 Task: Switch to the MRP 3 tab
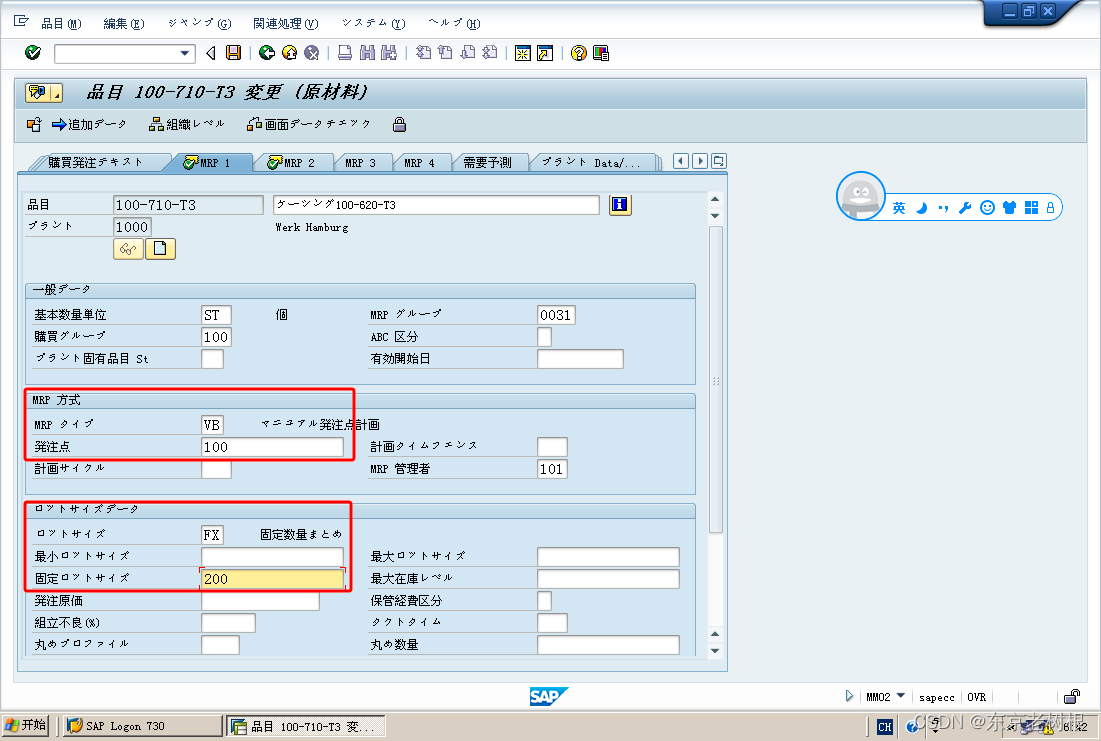(x=363, y=161)
